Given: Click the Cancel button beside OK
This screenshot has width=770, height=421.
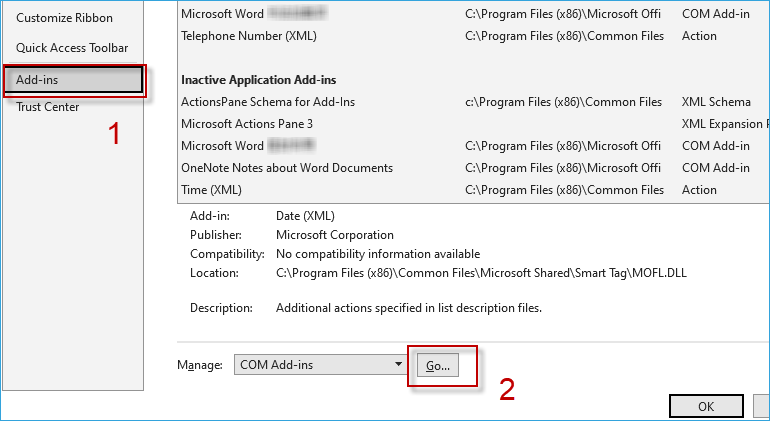Looking at the screenshot, I should pos(762,406).
